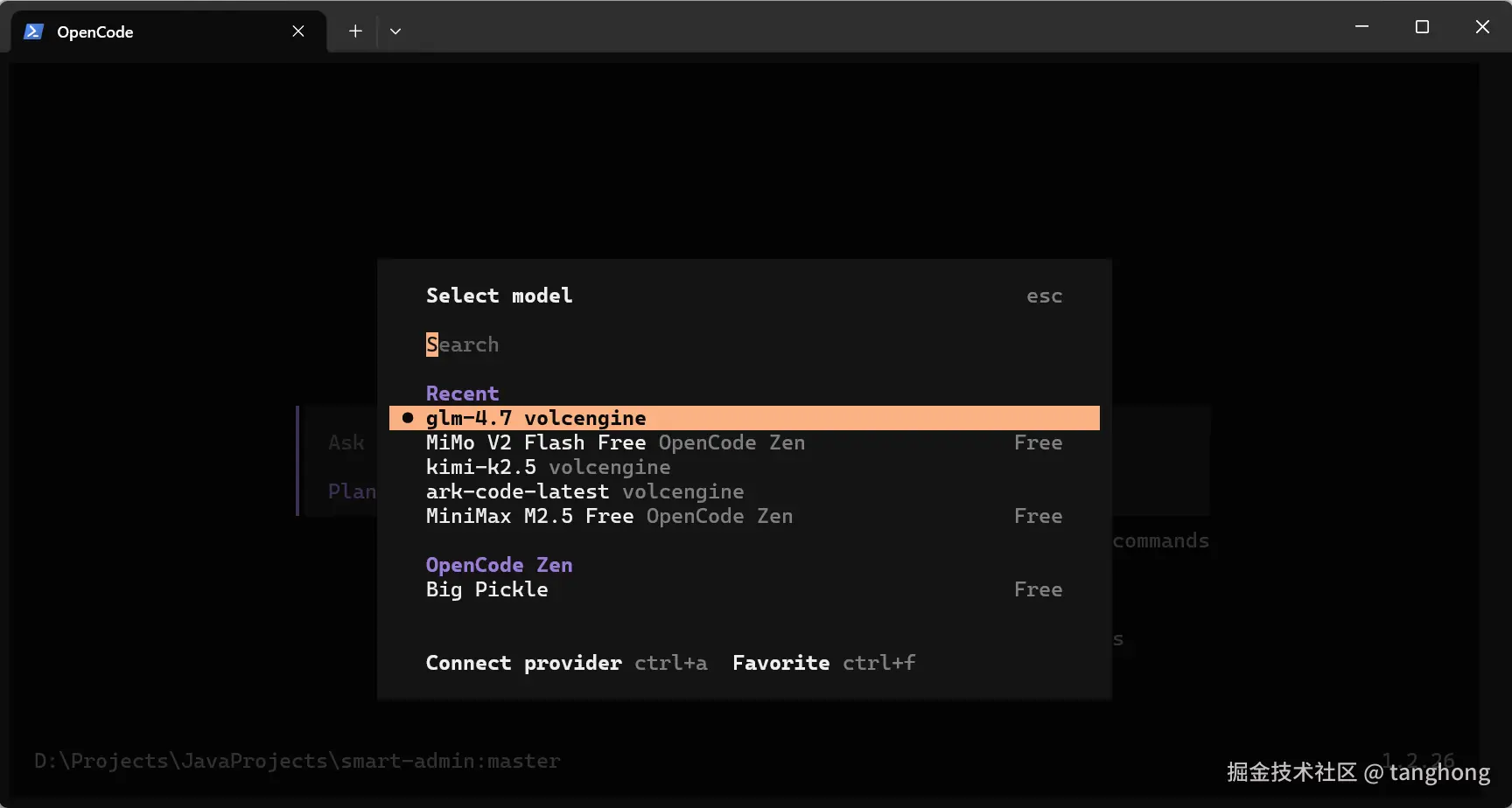This screenshot has height=808, width=1512.
Task: Choose MiMo V2 Flash Free model
Action: 744,442
